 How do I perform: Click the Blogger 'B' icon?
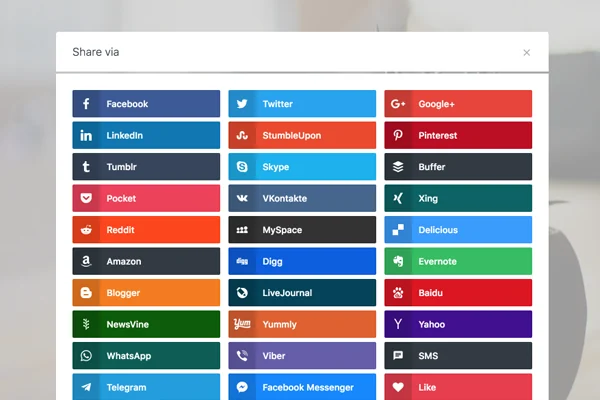click(86, 292)
